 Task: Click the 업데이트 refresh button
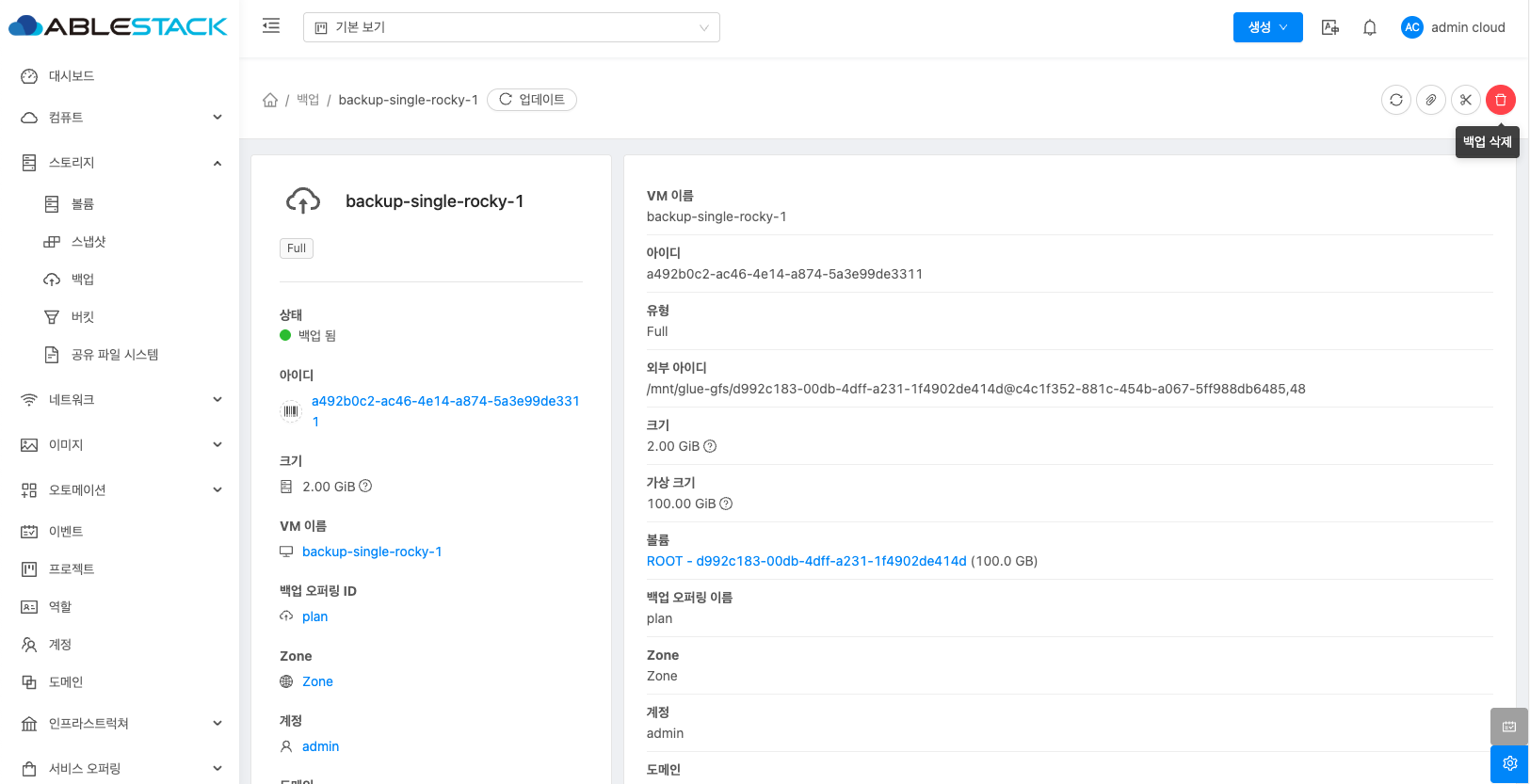coord(532,100)
